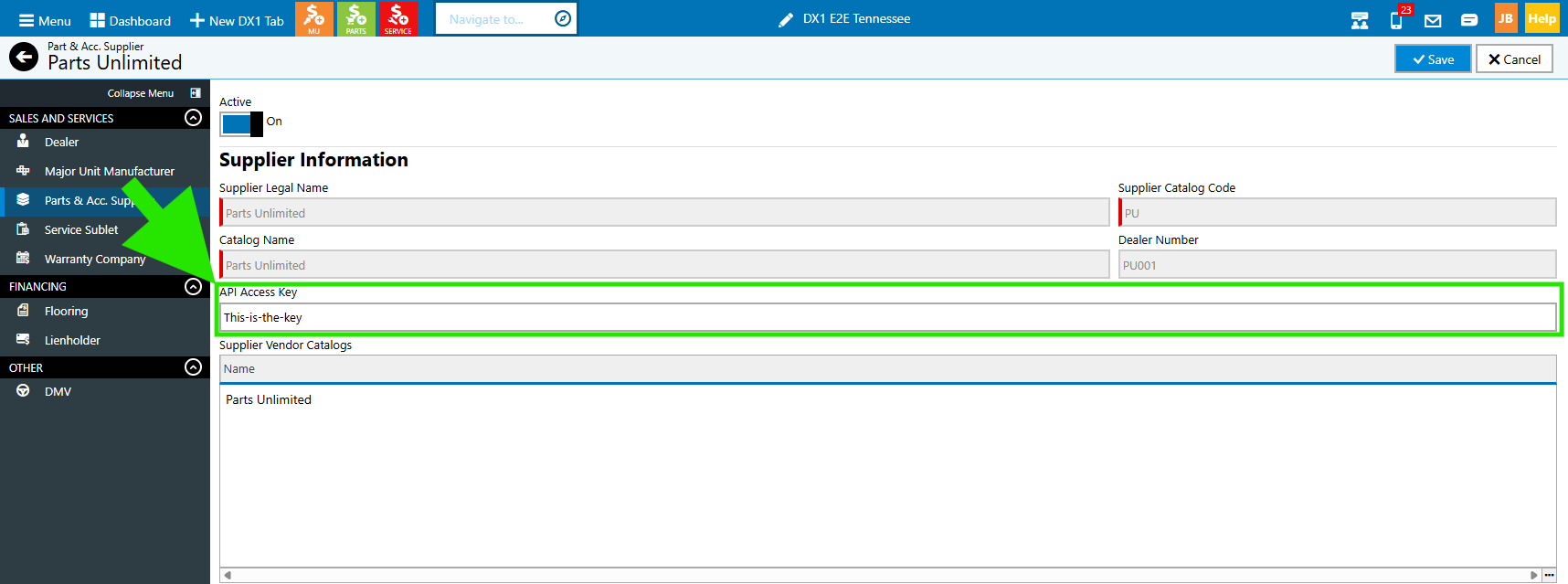Toggle the Active switch off

tap(241, 123)
